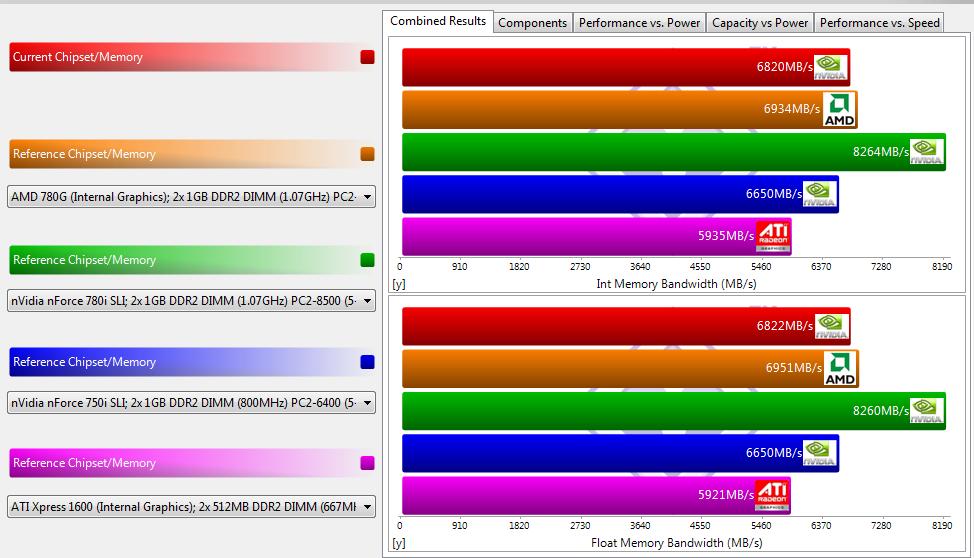Click the AMD logo on the 6934MB/s bar
Viewport: 974px width, 558px height.
pyautogui.click(x=839, y=109)
